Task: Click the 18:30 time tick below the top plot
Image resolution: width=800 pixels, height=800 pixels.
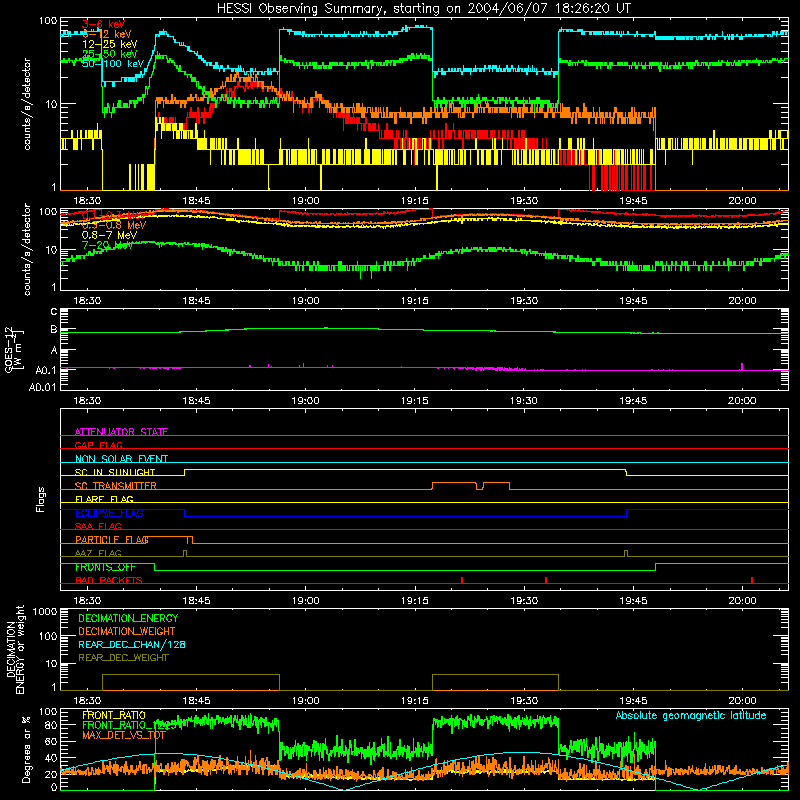Action: point(87,201)
